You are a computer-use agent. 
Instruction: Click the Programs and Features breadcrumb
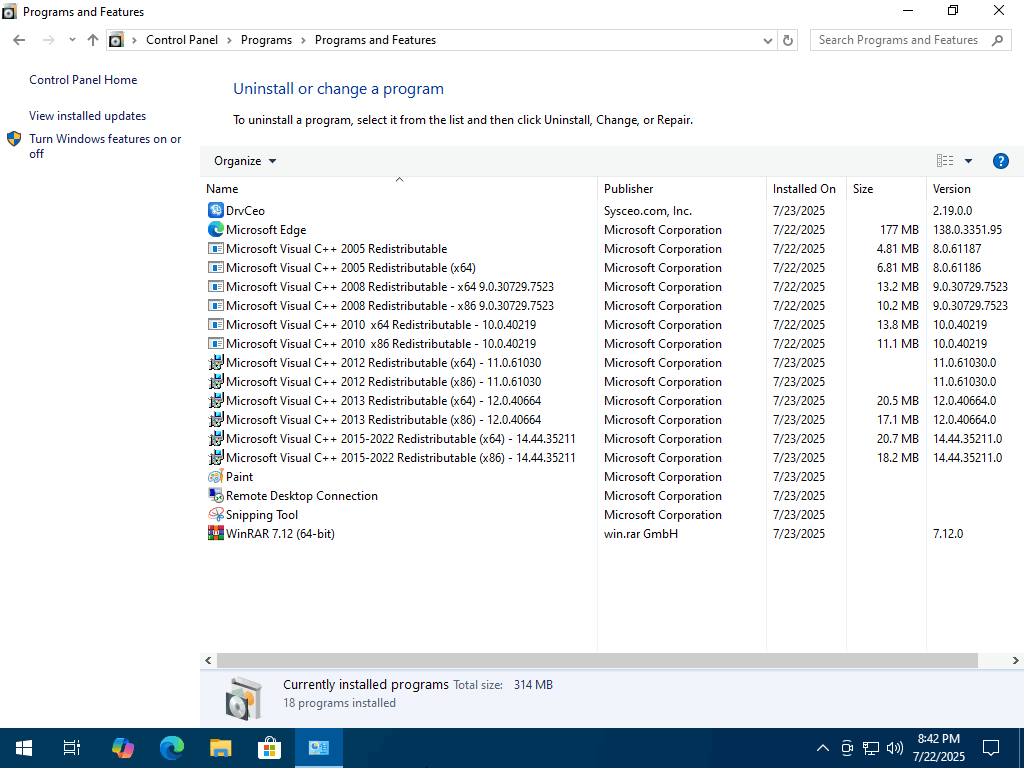pos(376,40)
